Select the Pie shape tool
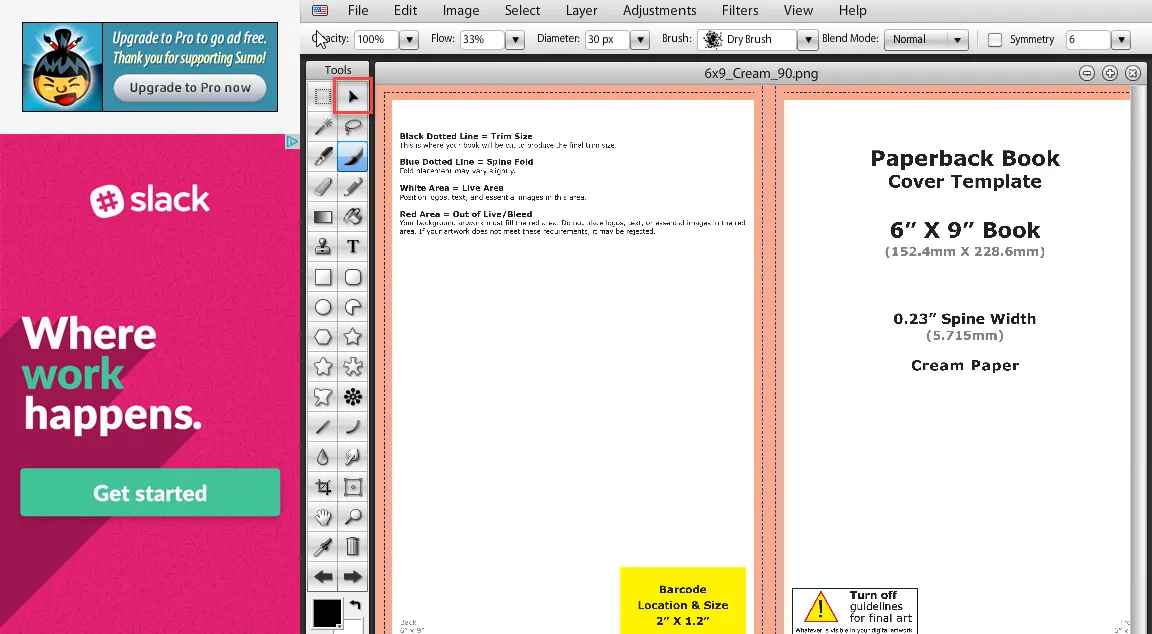Viewport: 1152px width, 634px height. pyautogui.click(x=353, y=307)
